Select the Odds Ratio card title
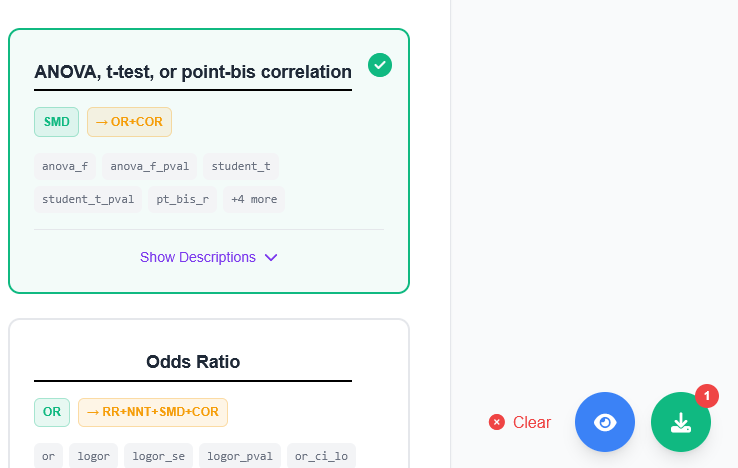 pos(193,361)
